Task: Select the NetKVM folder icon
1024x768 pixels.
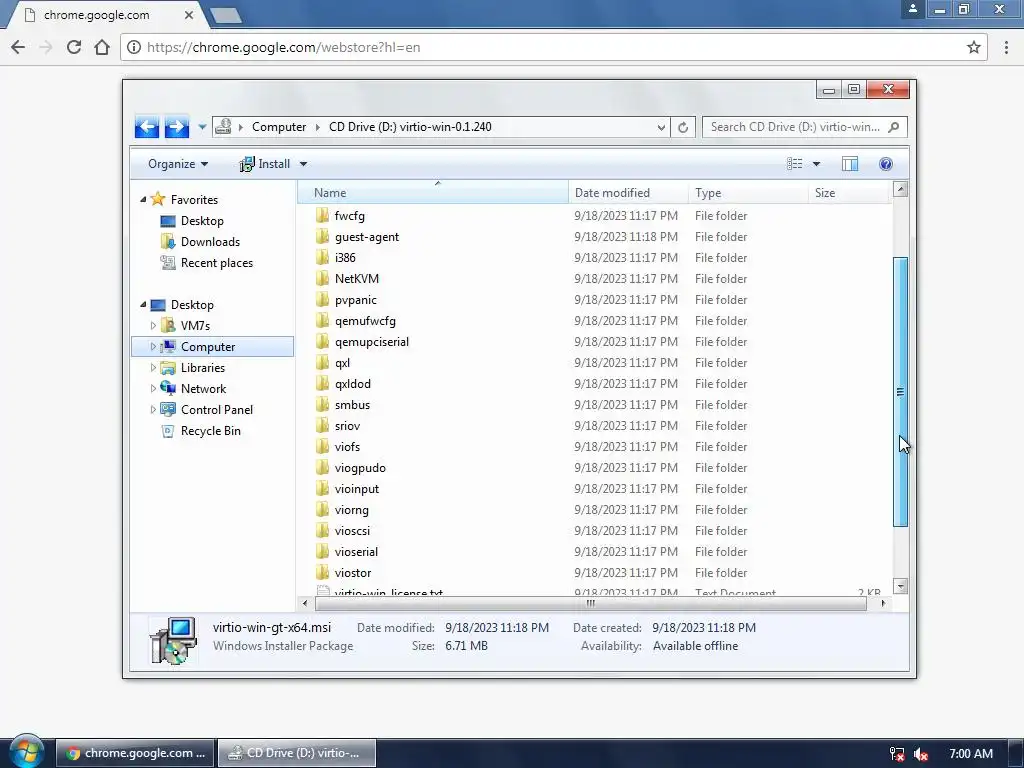Action: click(322, 278)
